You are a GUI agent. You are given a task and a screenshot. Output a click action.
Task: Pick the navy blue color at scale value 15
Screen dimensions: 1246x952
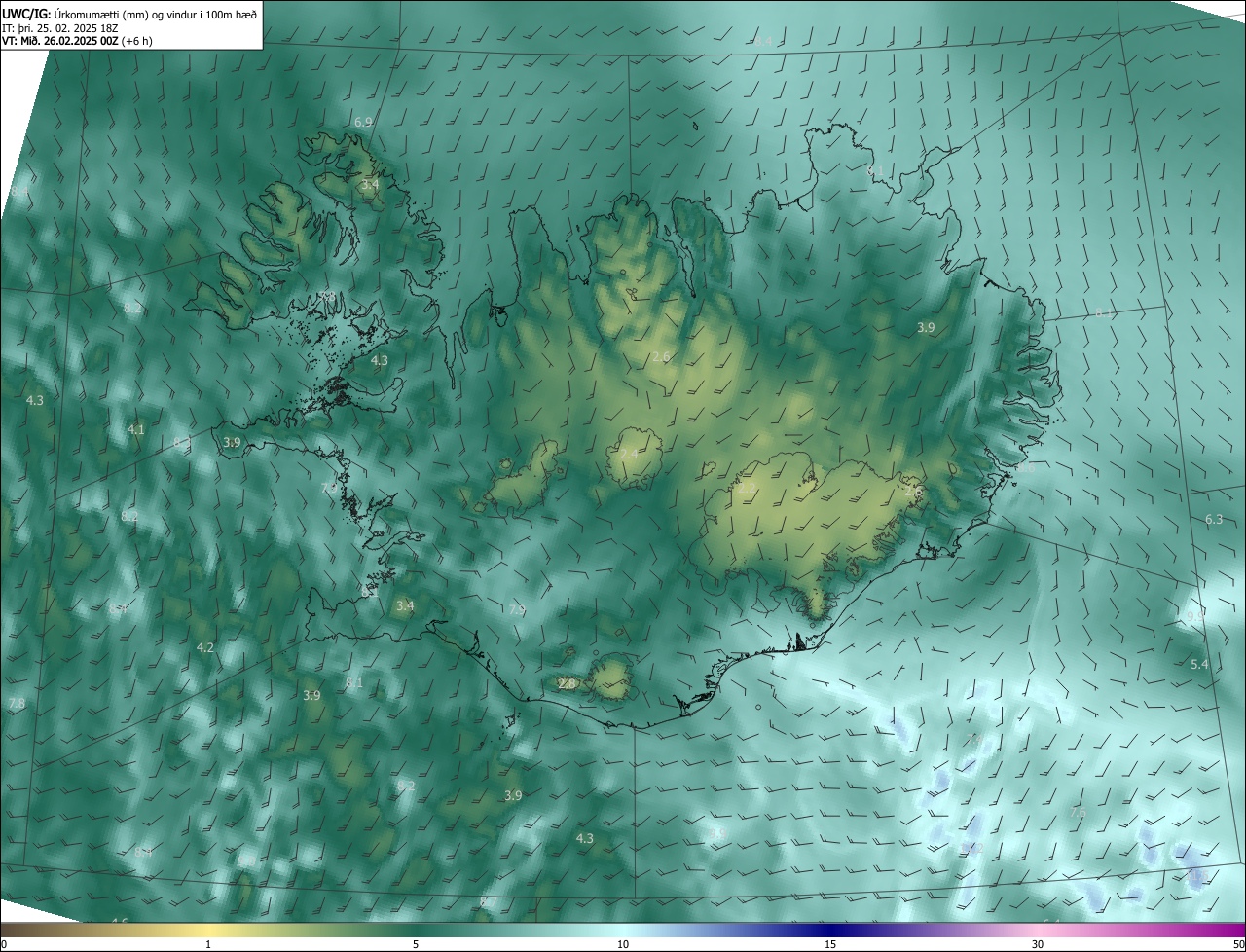830,931
